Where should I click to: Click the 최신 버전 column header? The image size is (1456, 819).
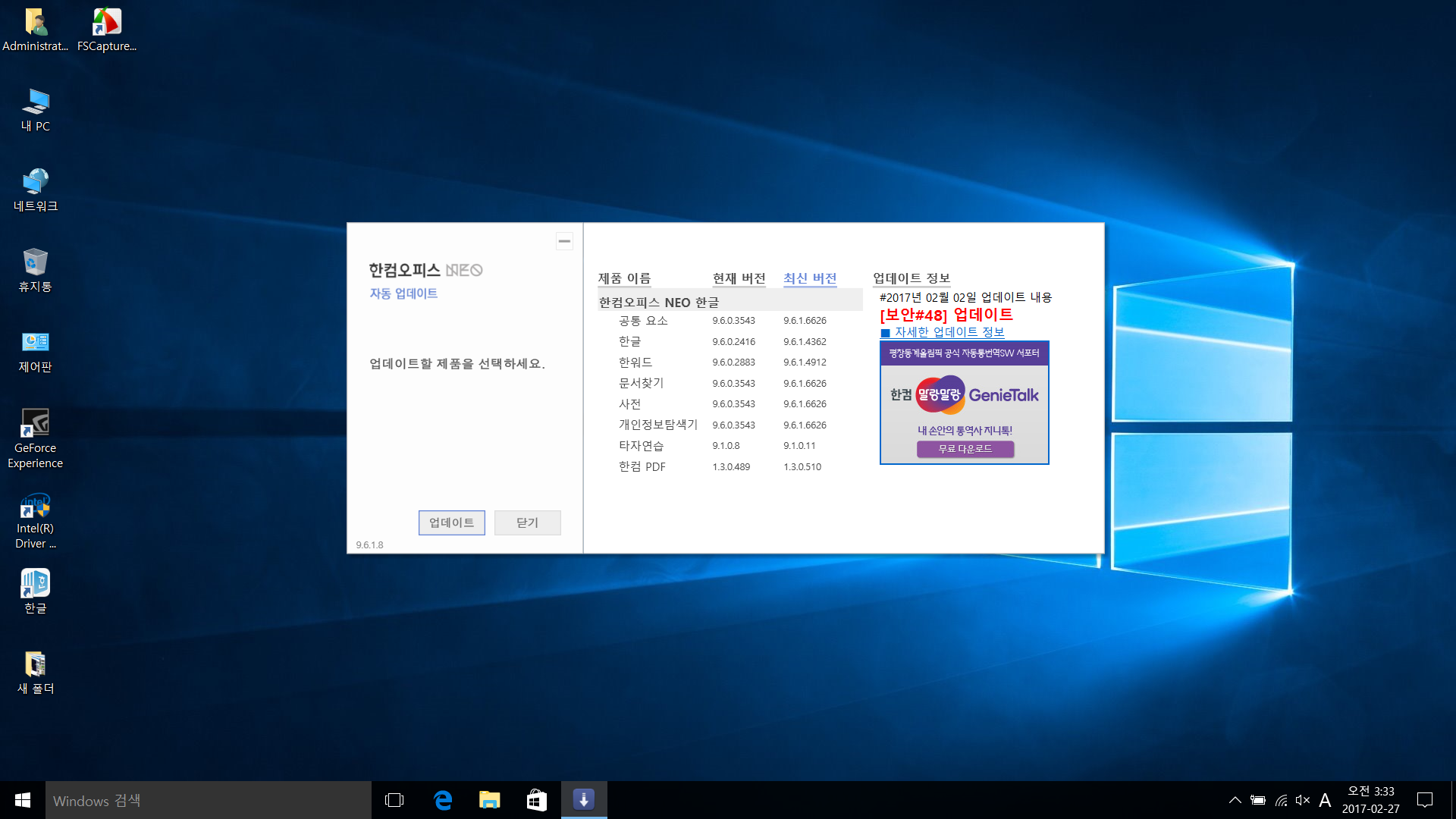pos(810,278)
